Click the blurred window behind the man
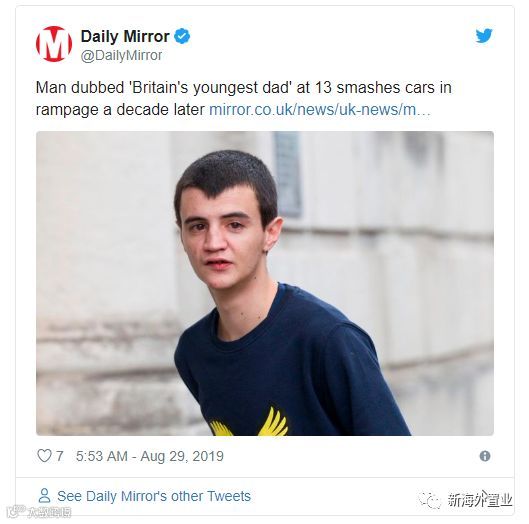 pos(287,174)
